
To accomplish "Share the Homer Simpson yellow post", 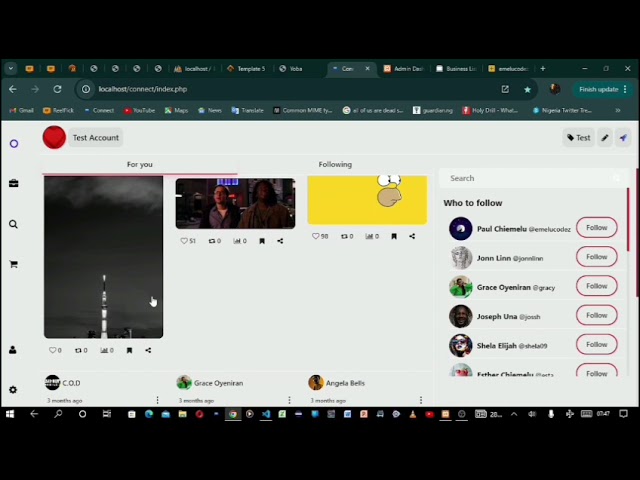I will point(412,236).
